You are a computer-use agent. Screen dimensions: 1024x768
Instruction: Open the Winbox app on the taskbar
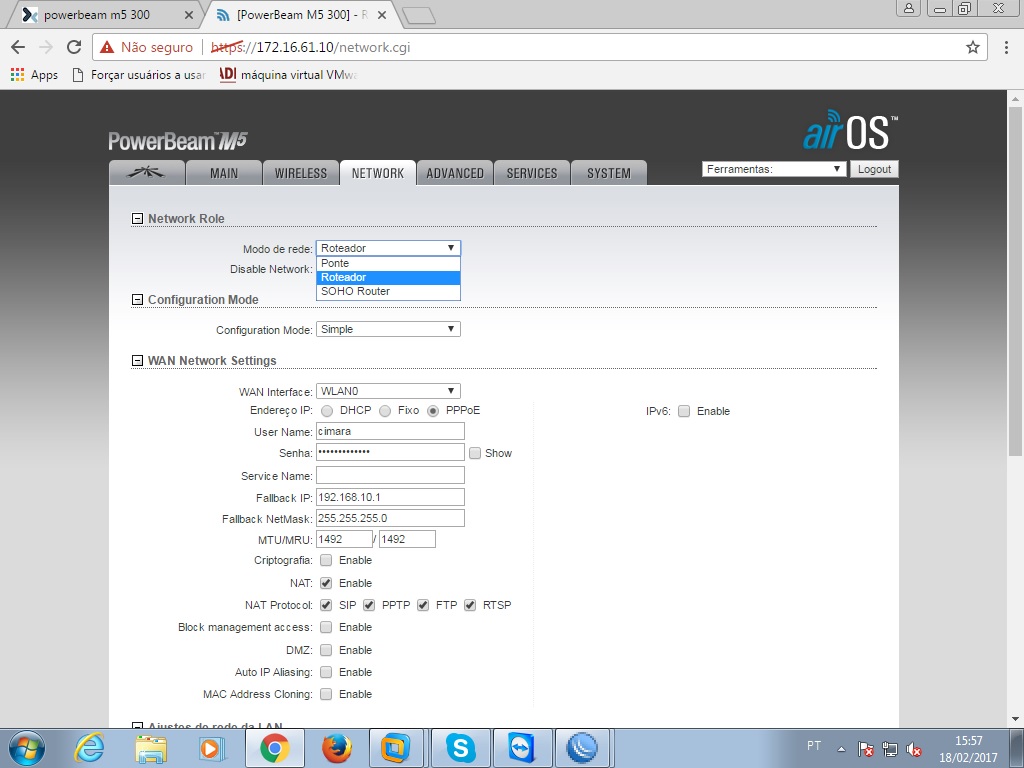tap(582, 748)
